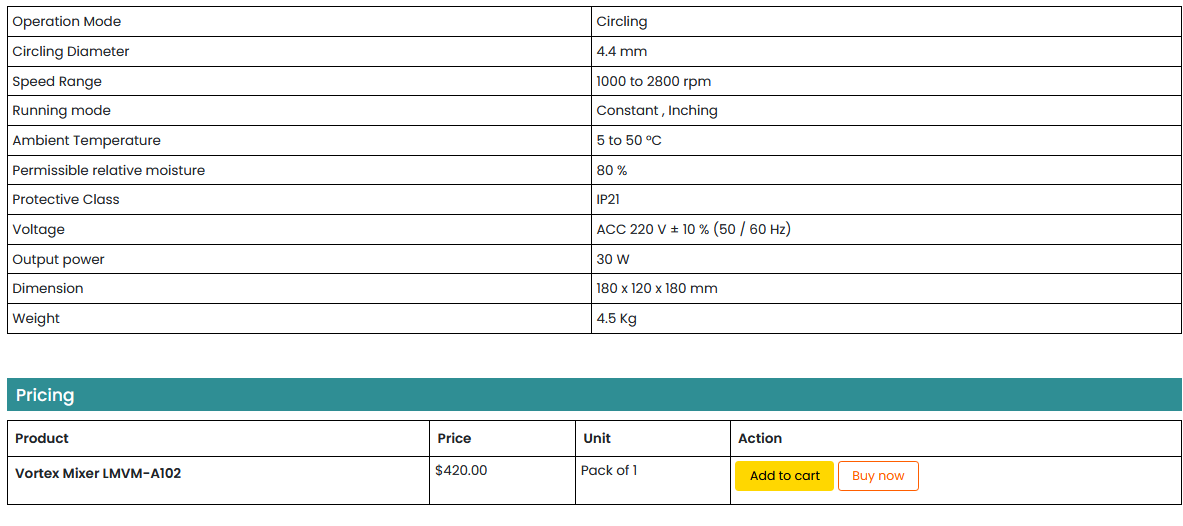Select the Constant, Inching running mode value
The height and width of the screenshot is (526, 1183).
tap(657, 111)
